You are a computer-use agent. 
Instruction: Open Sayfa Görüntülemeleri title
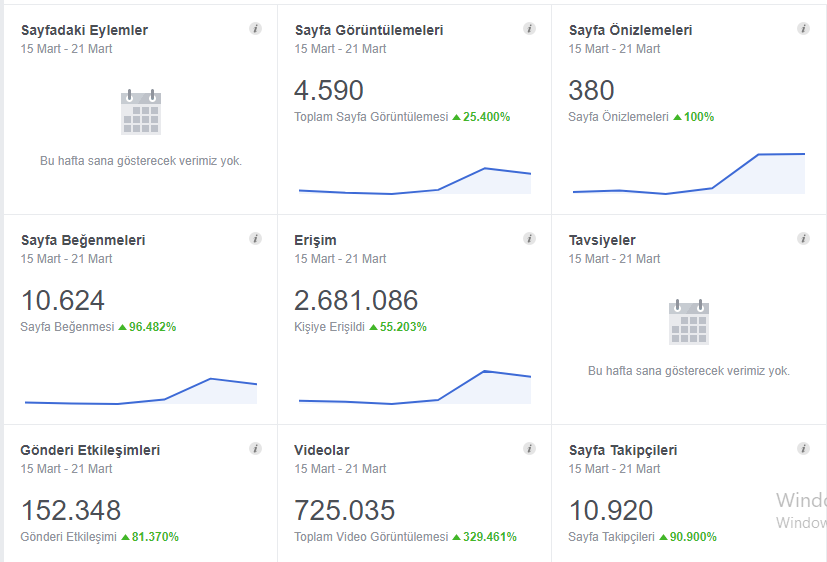[369, 30]
